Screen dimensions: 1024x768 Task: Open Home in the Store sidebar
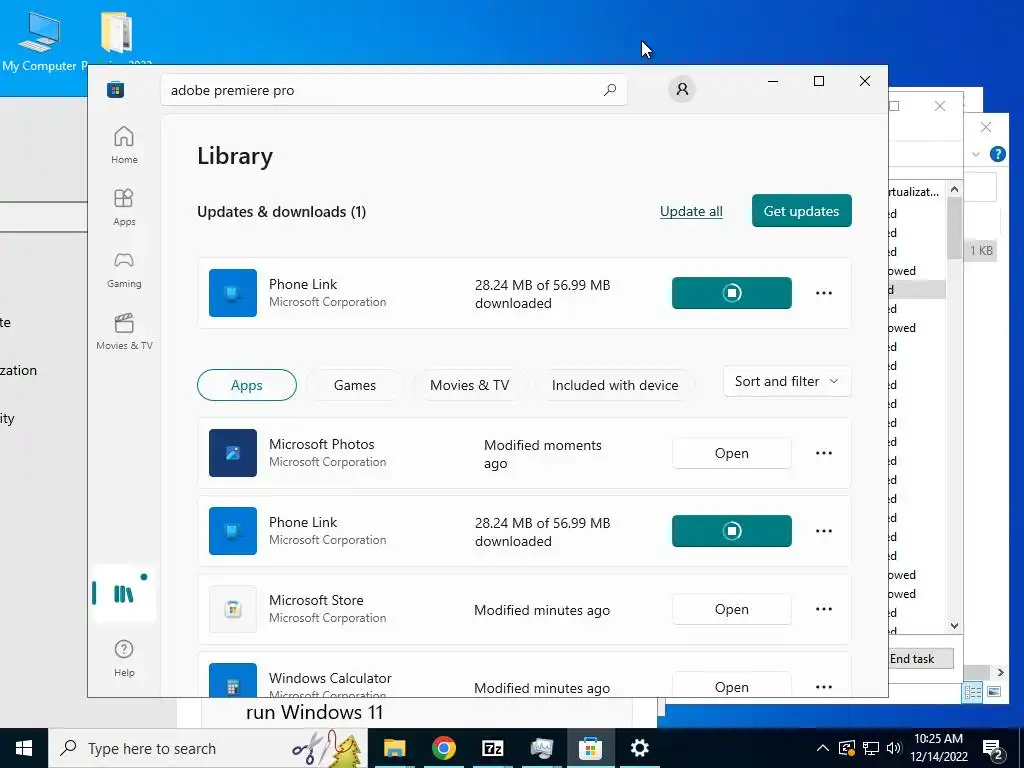(x=124, y=145)
